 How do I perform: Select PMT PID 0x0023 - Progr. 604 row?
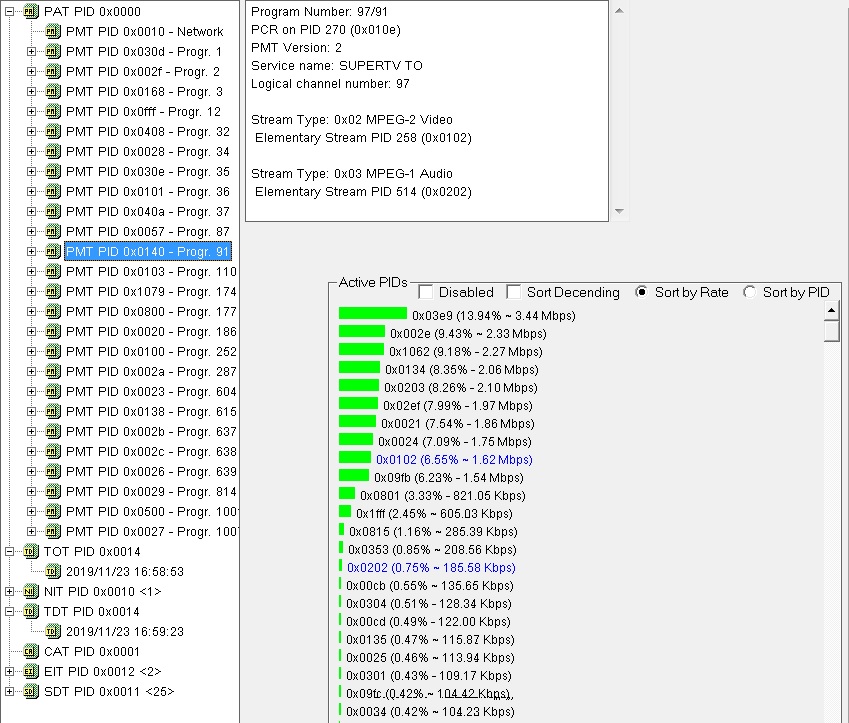(x=151, y=392)
